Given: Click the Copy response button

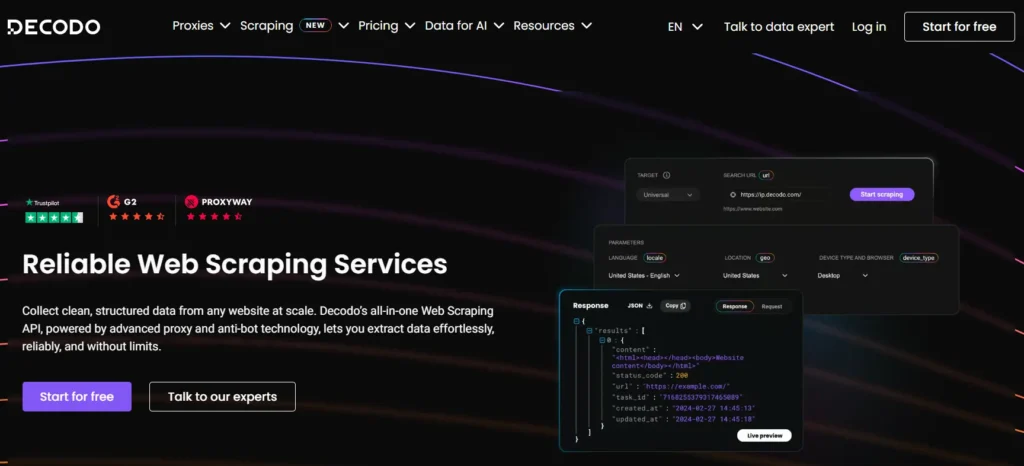Looking at the screenshot, I should coord(675,305).
